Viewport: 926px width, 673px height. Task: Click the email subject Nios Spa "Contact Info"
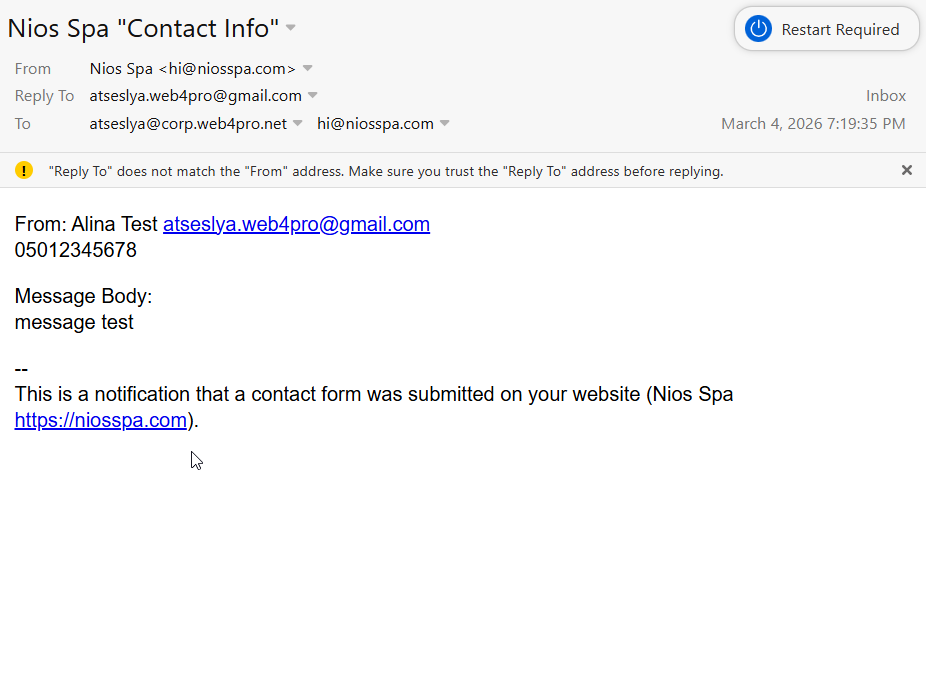pos(143,28)
